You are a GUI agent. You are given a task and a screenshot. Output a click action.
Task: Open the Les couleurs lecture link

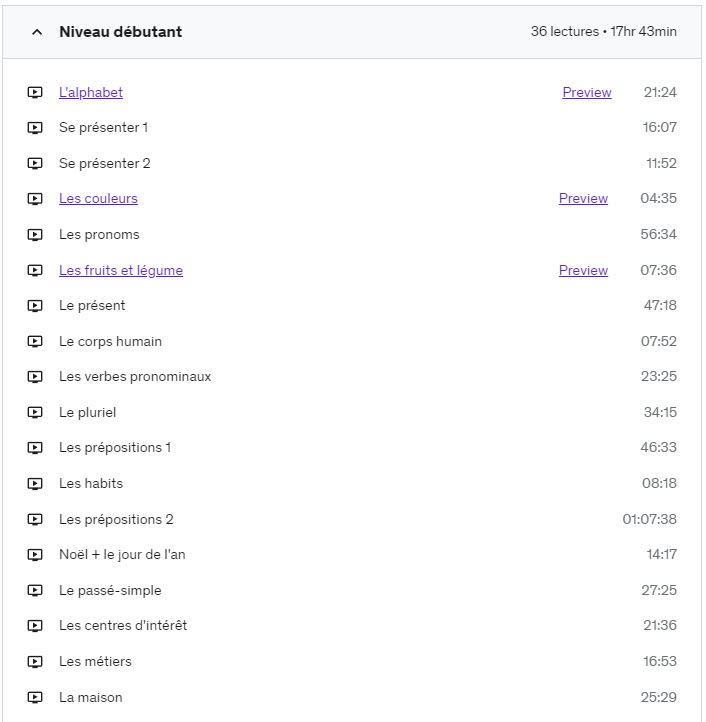(98, 199)
